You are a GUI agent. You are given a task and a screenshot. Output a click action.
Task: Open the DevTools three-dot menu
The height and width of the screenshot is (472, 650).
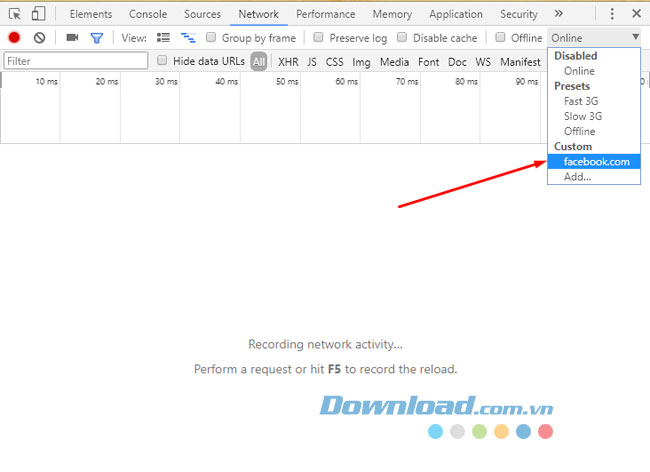click(x=612, y=14)
